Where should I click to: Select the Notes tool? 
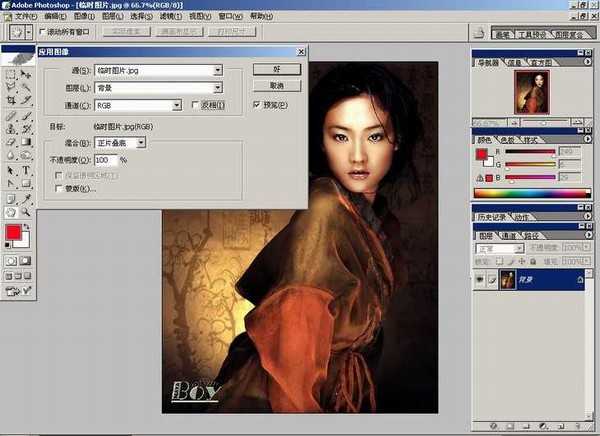(x=11, y=199)
